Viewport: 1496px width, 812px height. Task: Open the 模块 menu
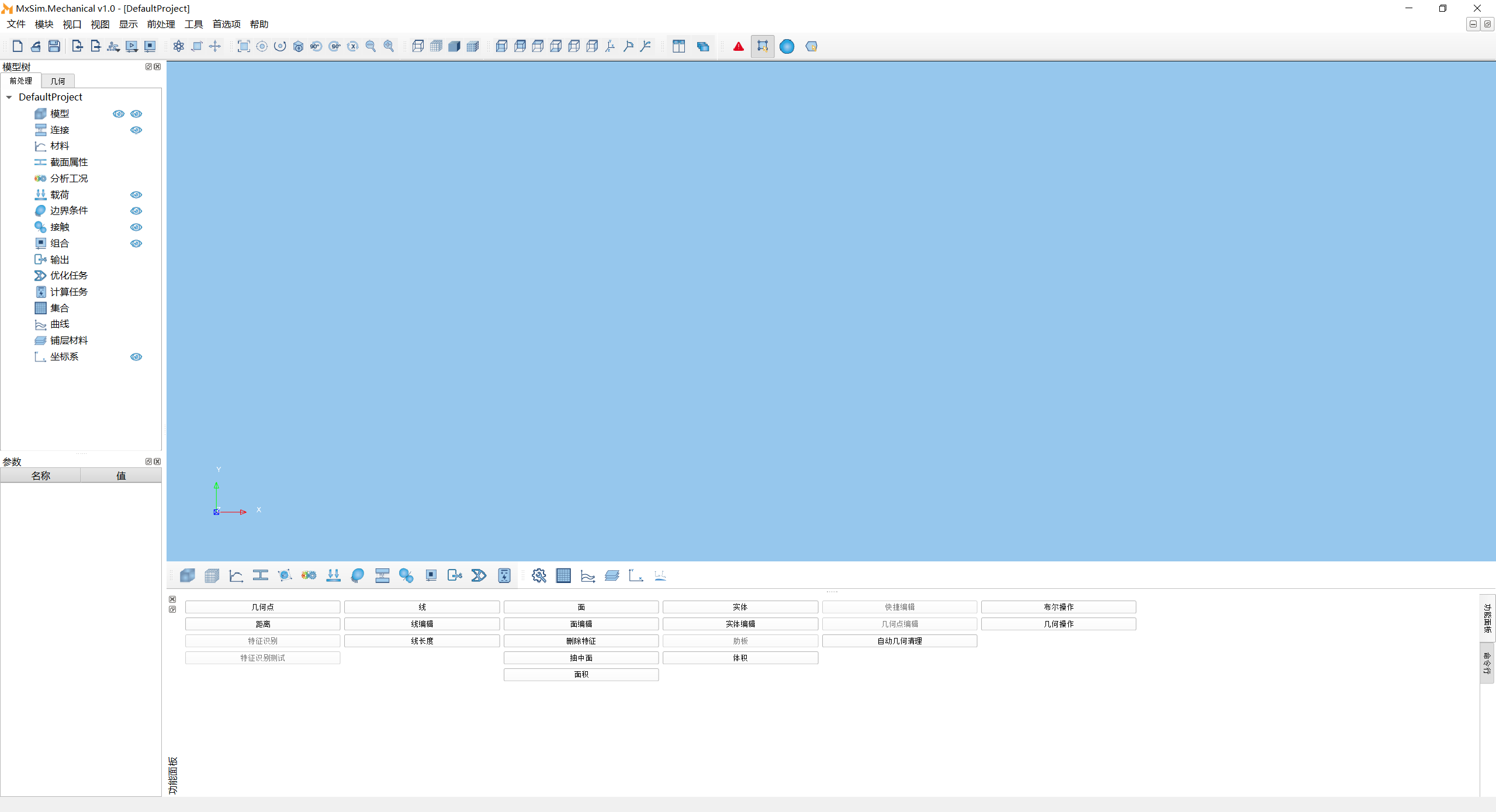[x=44, y=24]
